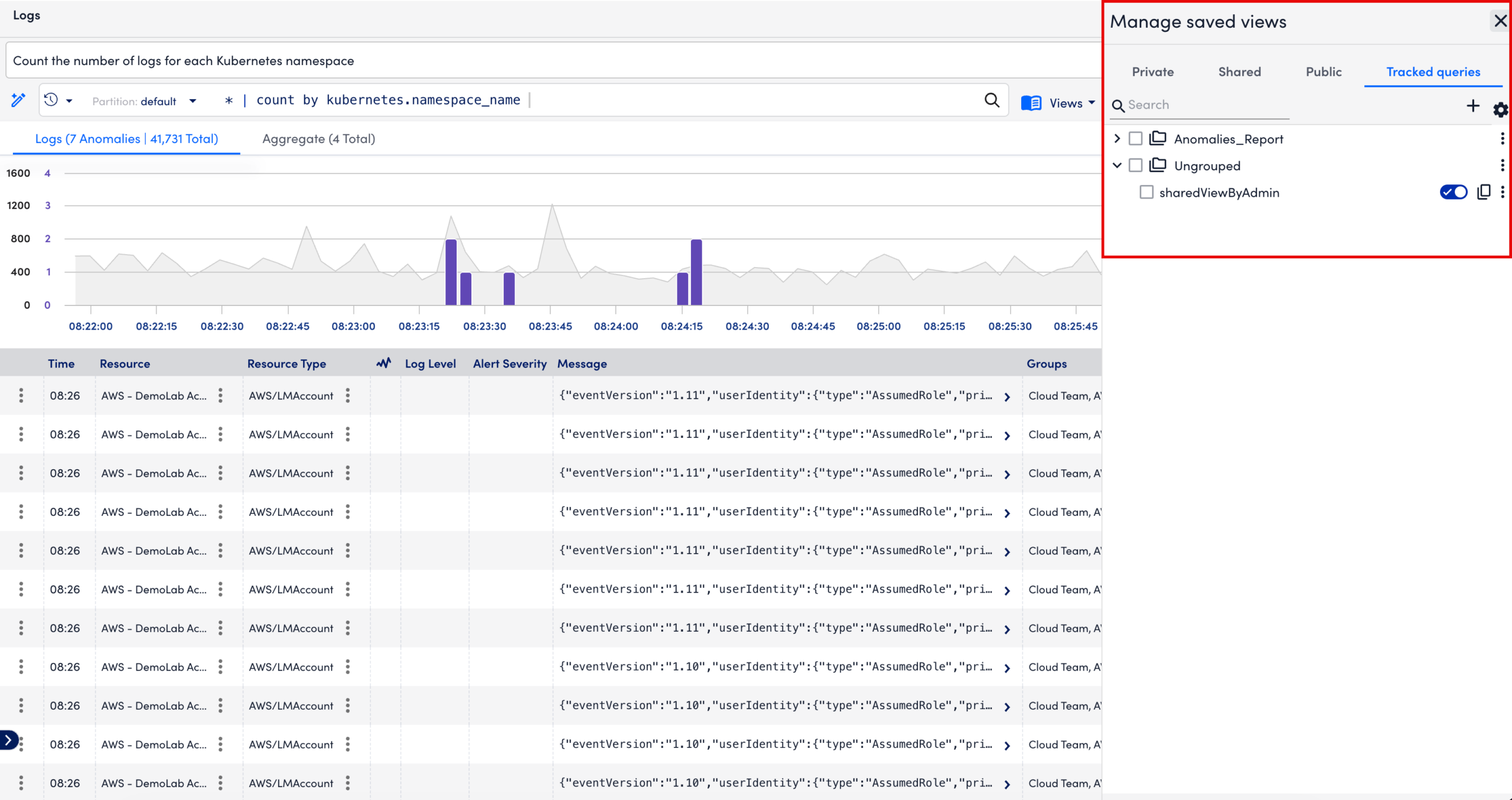
Task: Expand the side panel with arrow button
Action: [8, 740]
